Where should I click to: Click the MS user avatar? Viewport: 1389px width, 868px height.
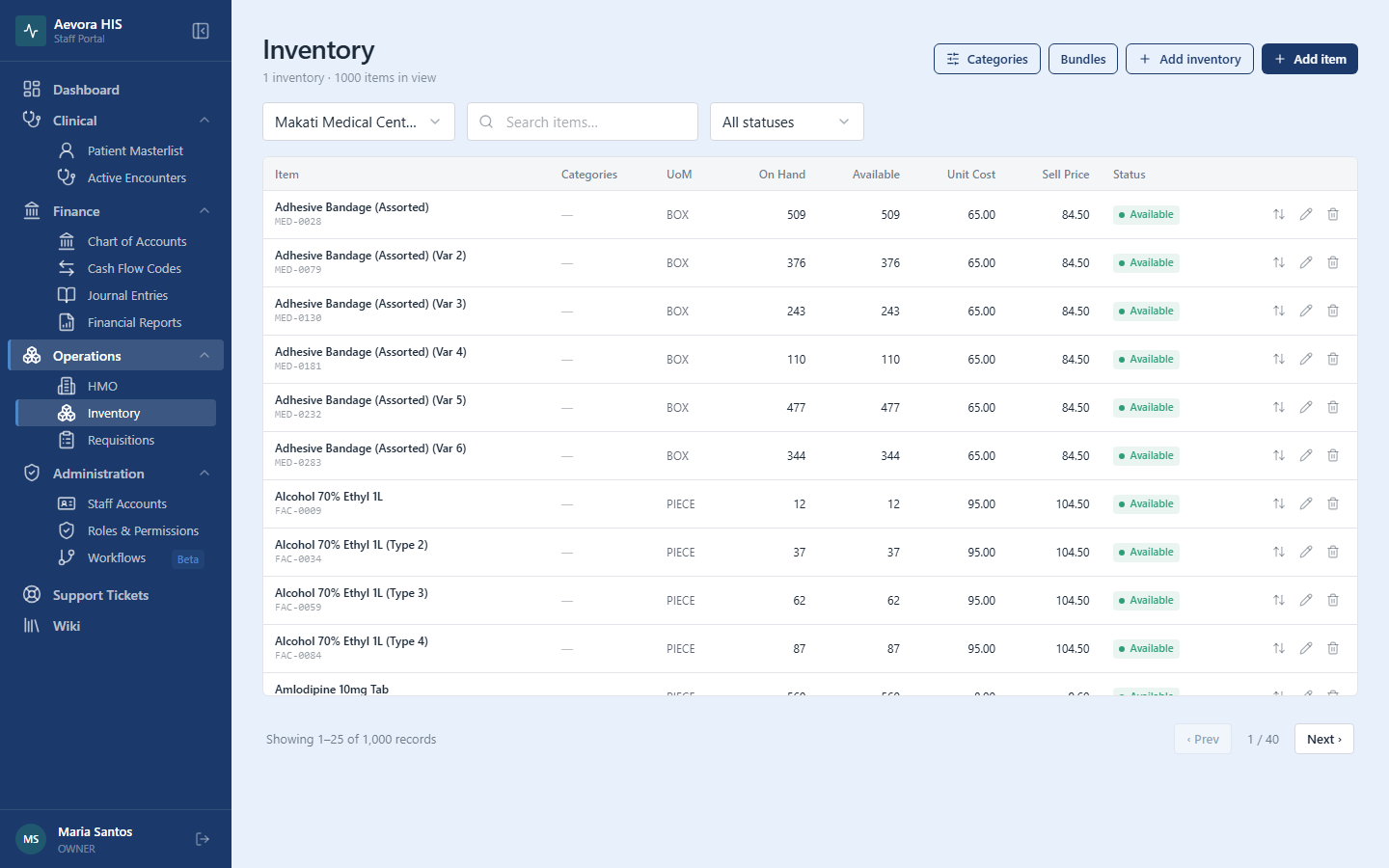pyautogui.click(x=31, y=839)
